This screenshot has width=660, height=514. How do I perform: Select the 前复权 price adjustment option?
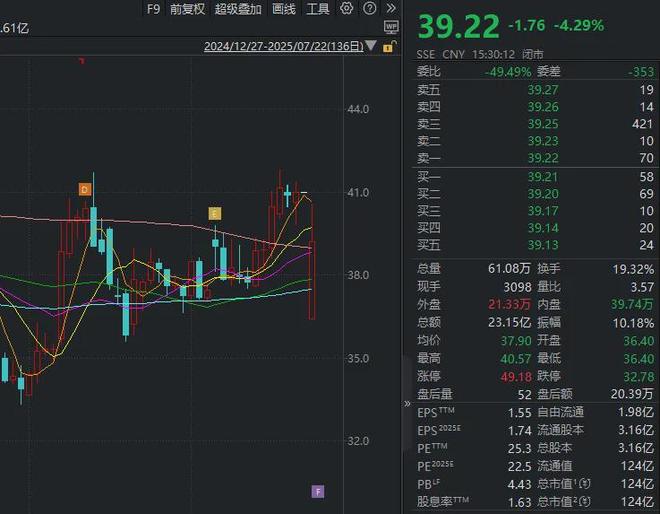tap(187, 9)
